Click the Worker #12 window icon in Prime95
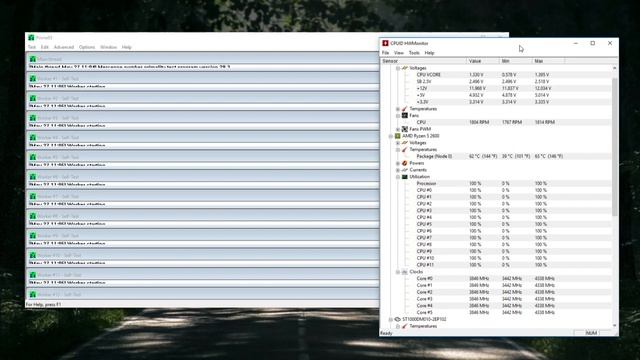The image size is (640, 360). tap(33, 294)
